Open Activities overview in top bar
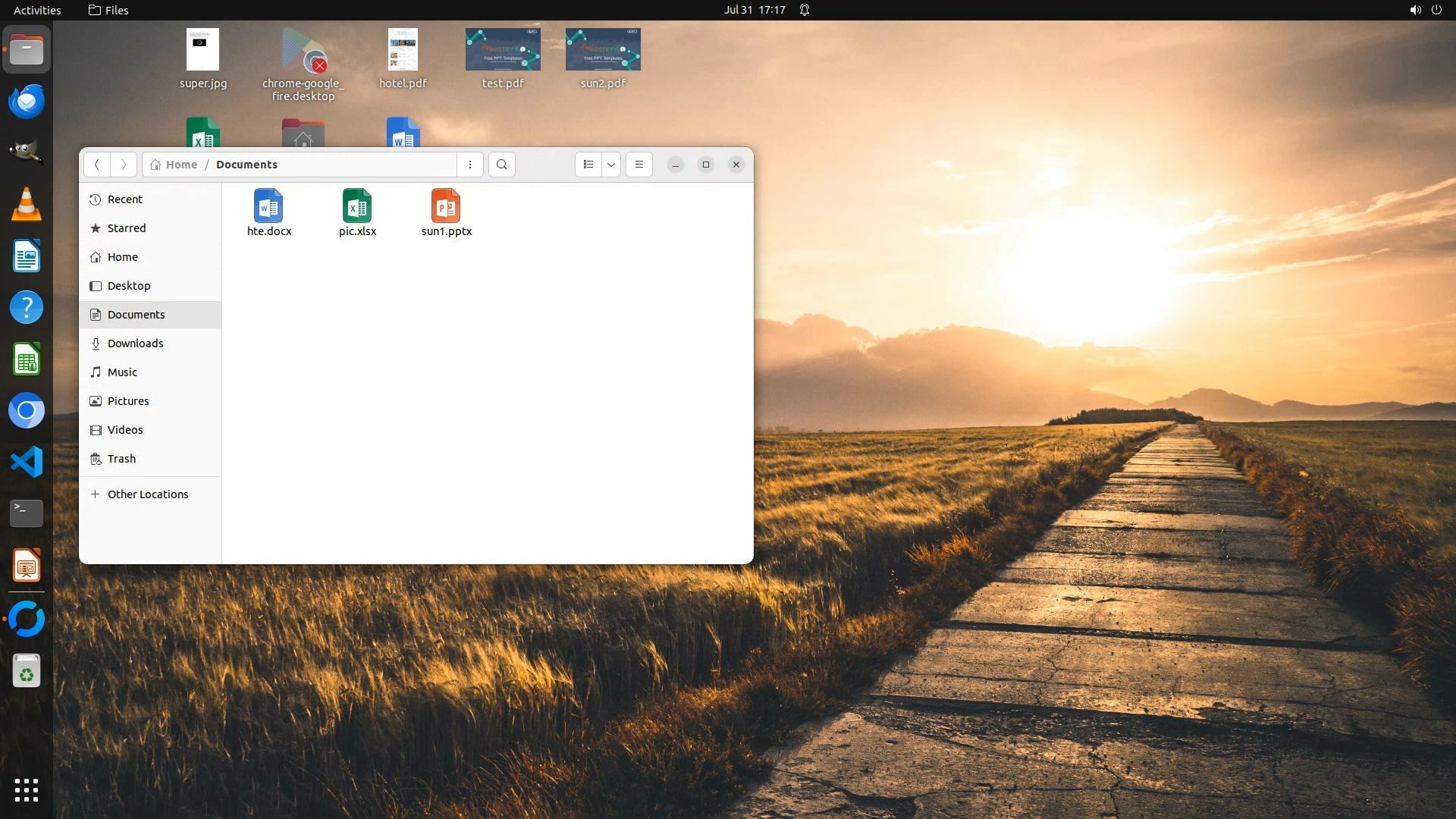 point(37,10)
